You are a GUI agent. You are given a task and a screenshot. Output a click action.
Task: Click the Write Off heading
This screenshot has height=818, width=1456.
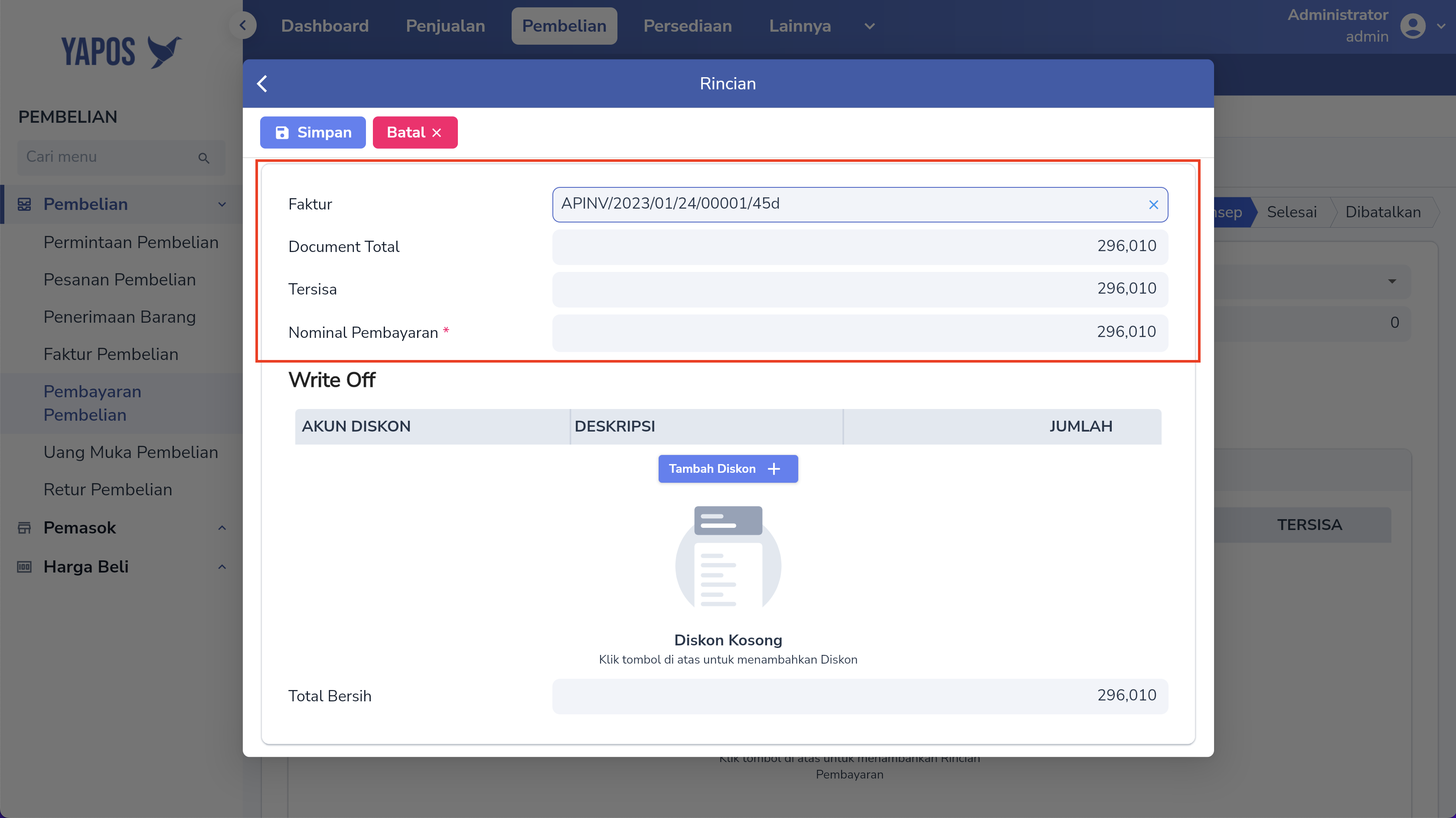pos(332,380)
